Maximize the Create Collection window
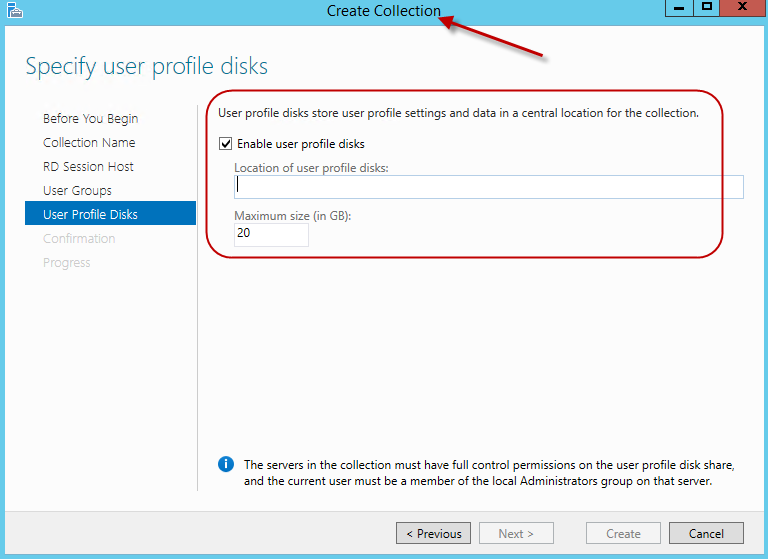 (707, 8)
